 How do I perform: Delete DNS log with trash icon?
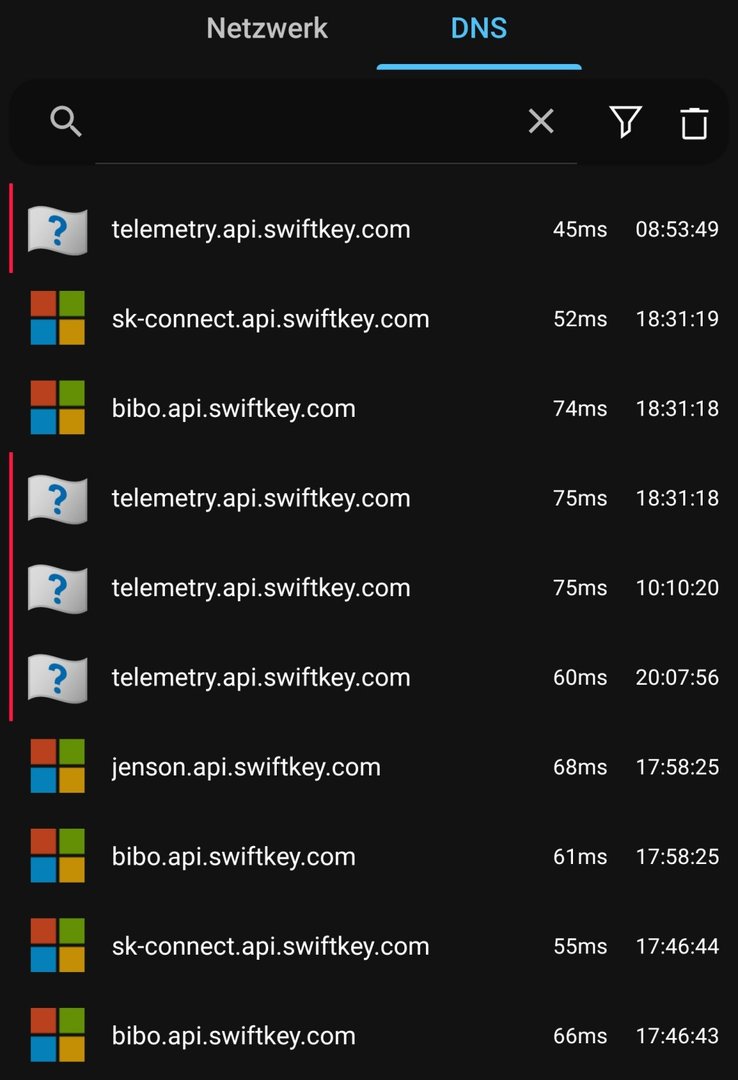pos(694,123)
